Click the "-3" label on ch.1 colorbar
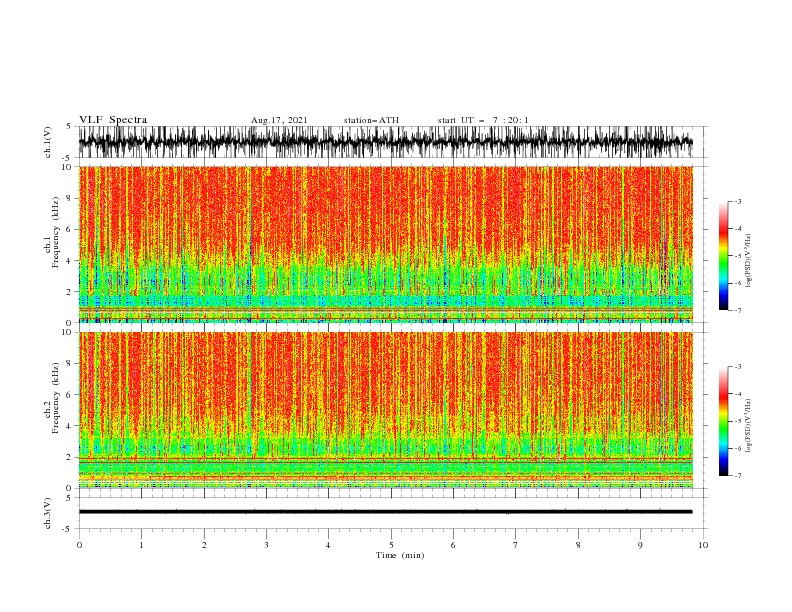The width and height of the screenshot is (792, 612). coord(737,201)
